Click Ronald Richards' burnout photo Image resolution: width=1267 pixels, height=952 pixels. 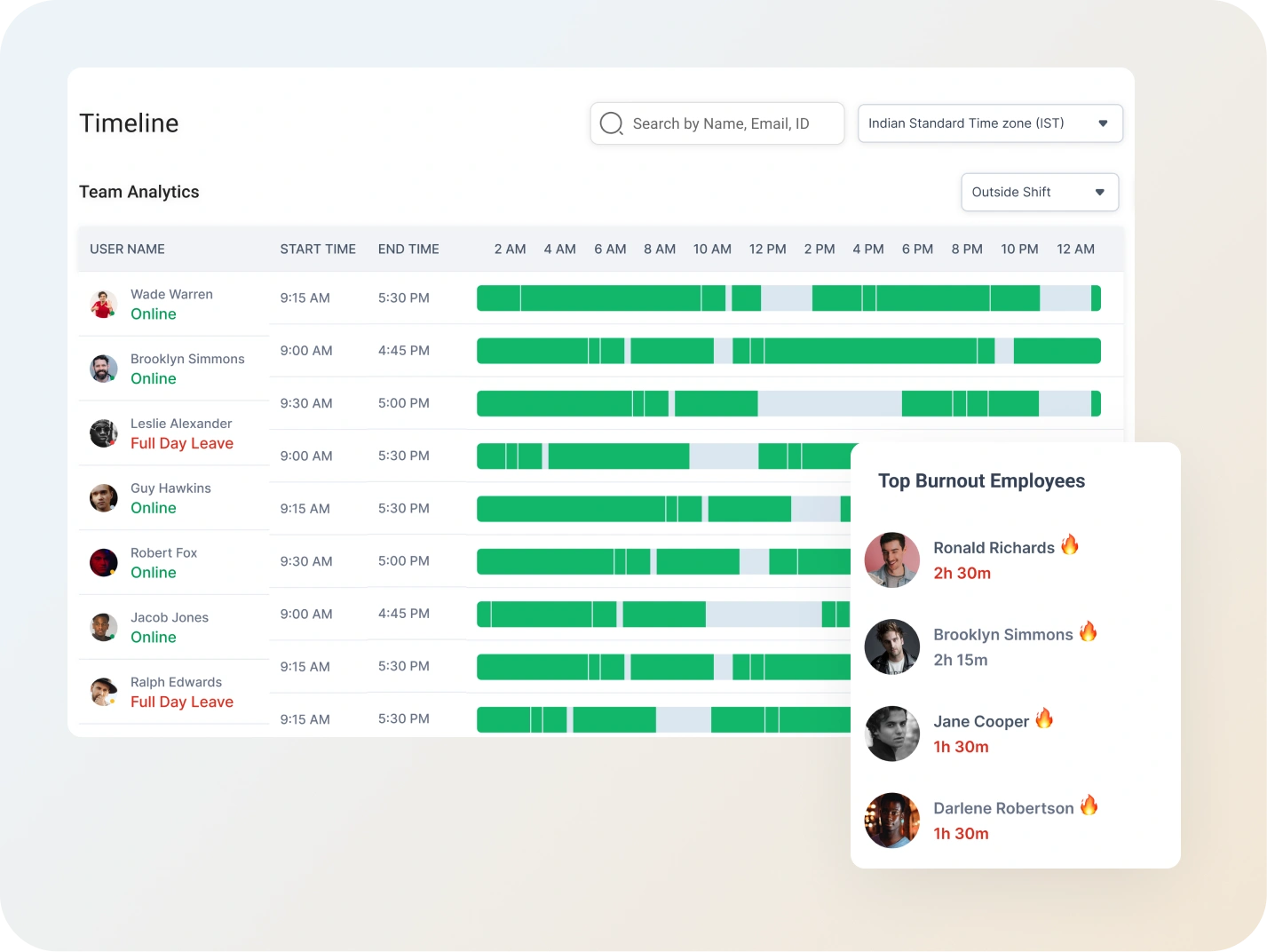point(891,559)
